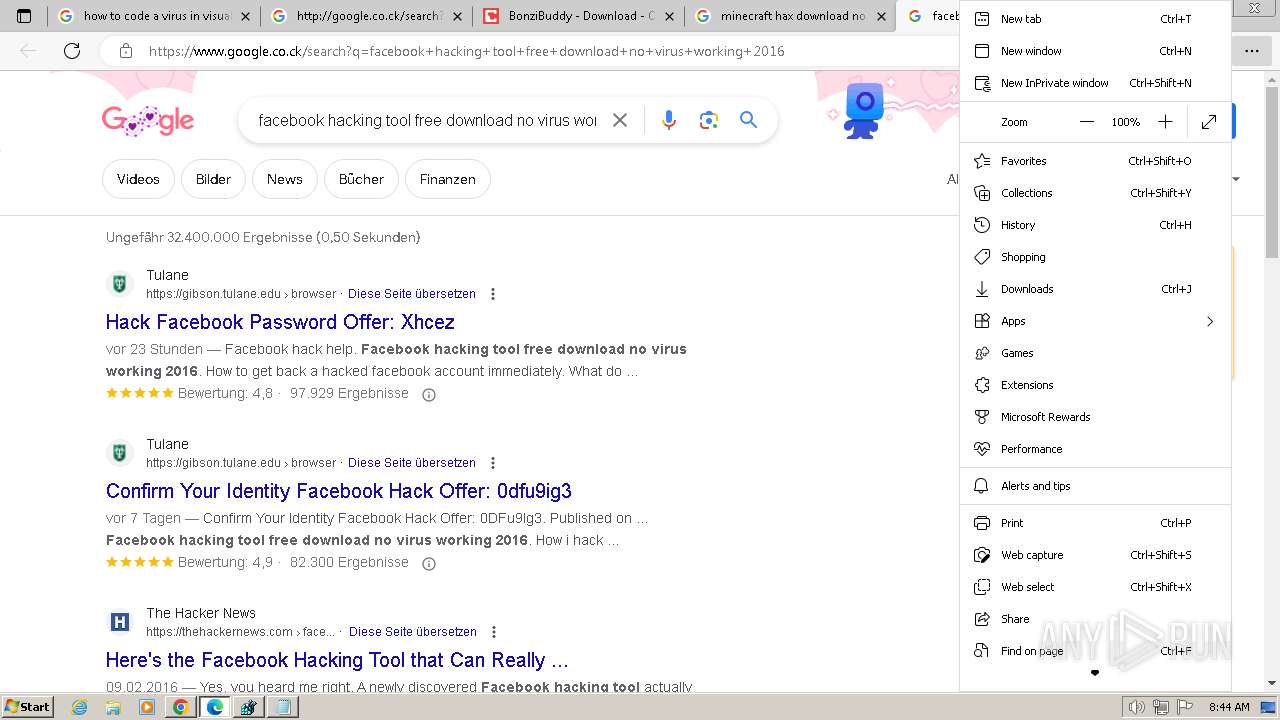Increase zoom with plus button
Viewport: 1280px width, 720px height.
point(1165,122)
